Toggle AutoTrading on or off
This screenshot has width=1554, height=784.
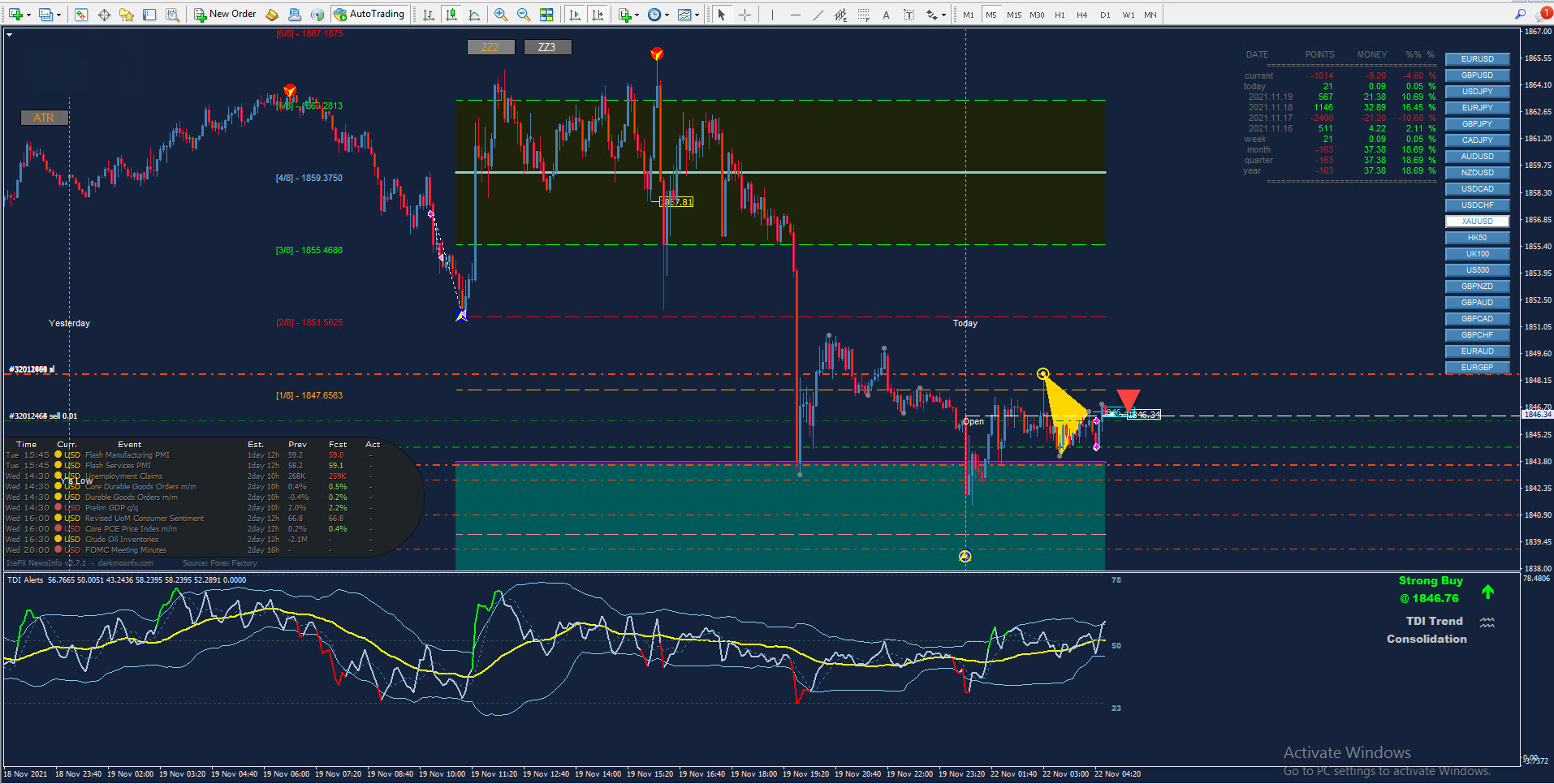pos(369,15)
